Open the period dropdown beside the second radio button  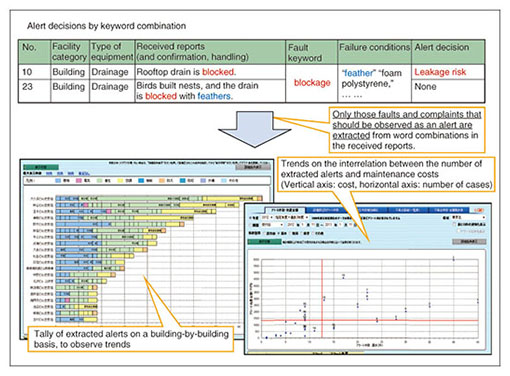[x=272, y=225]
